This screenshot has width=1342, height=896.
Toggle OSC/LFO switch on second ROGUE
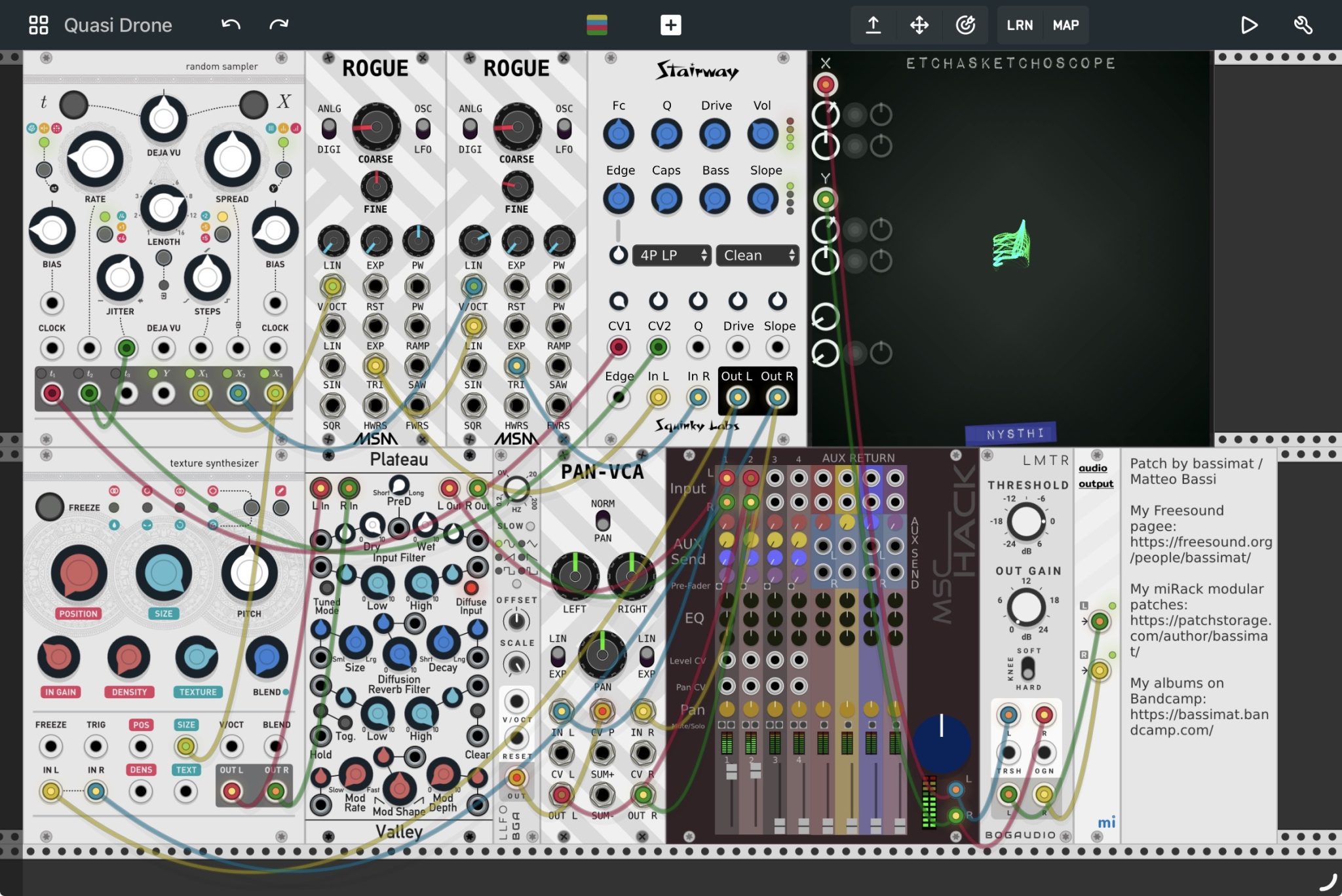(x=564, y=128)
